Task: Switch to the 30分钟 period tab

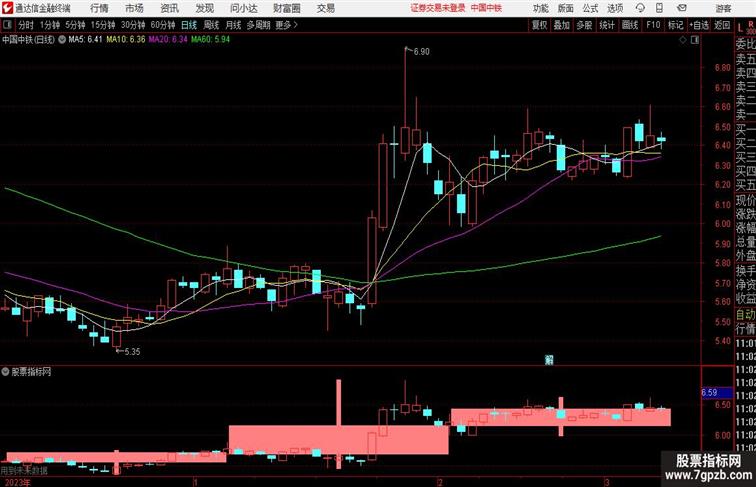Action: [x=133, y=25]
